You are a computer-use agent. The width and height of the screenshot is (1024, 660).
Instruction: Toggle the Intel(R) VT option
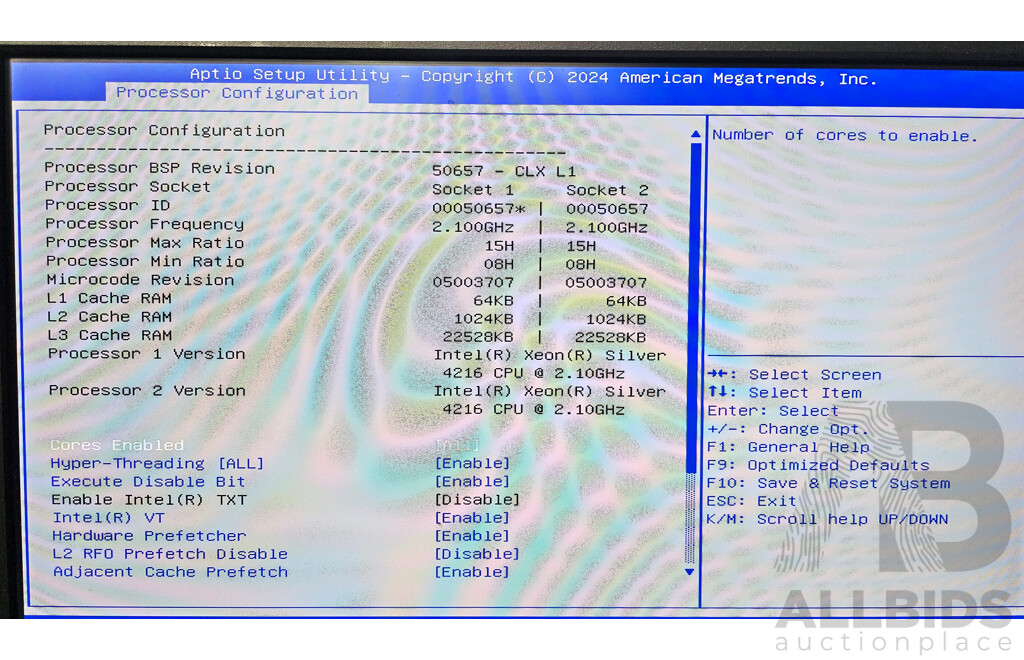point(281,518)
